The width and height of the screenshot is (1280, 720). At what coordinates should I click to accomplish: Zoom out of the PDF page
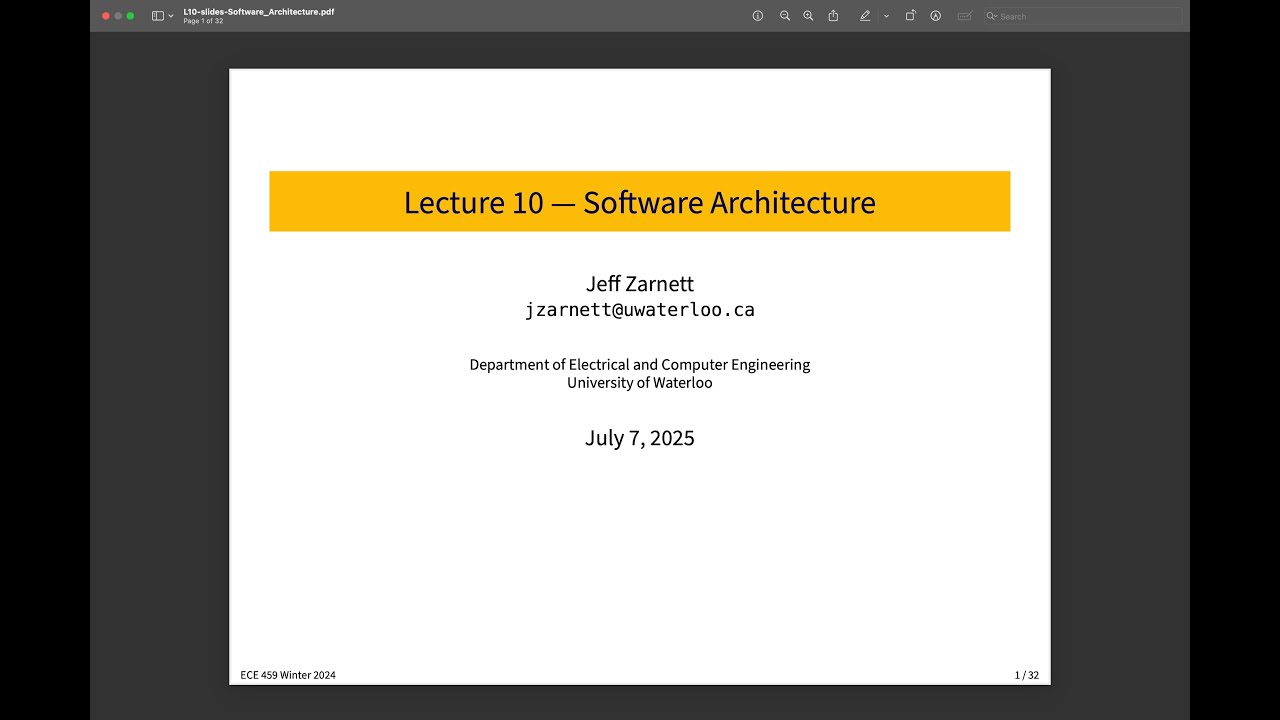785,16
